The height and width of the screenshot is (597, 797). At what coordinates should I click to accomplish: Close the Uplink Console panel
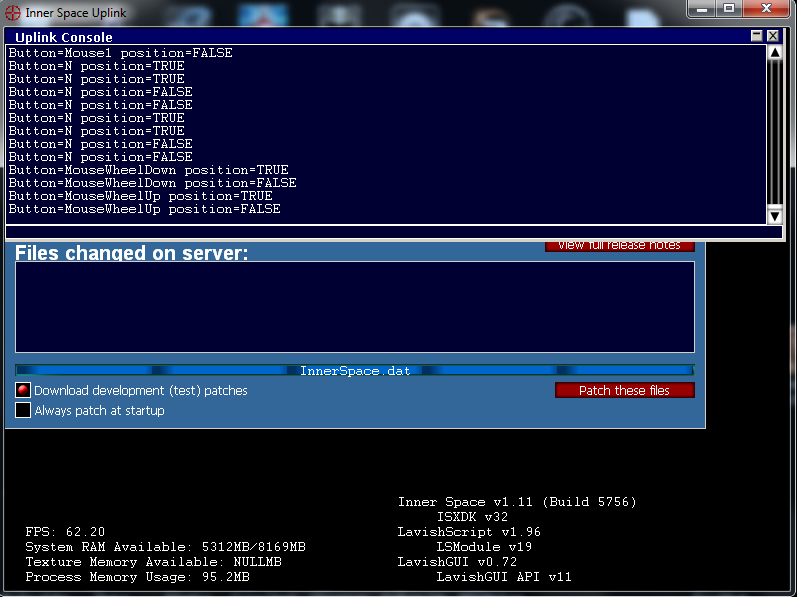click(x=773, y=36)
